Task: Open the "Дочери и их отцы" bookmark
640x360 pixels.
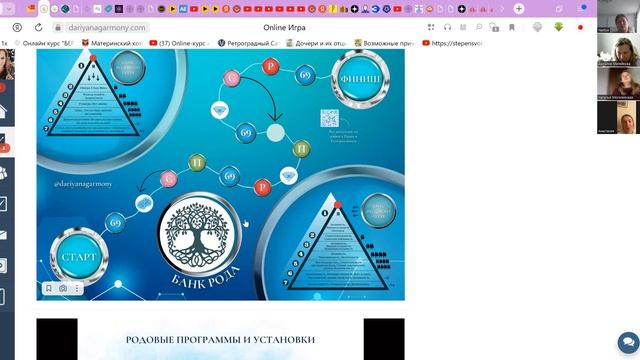Action: (316, 43)
